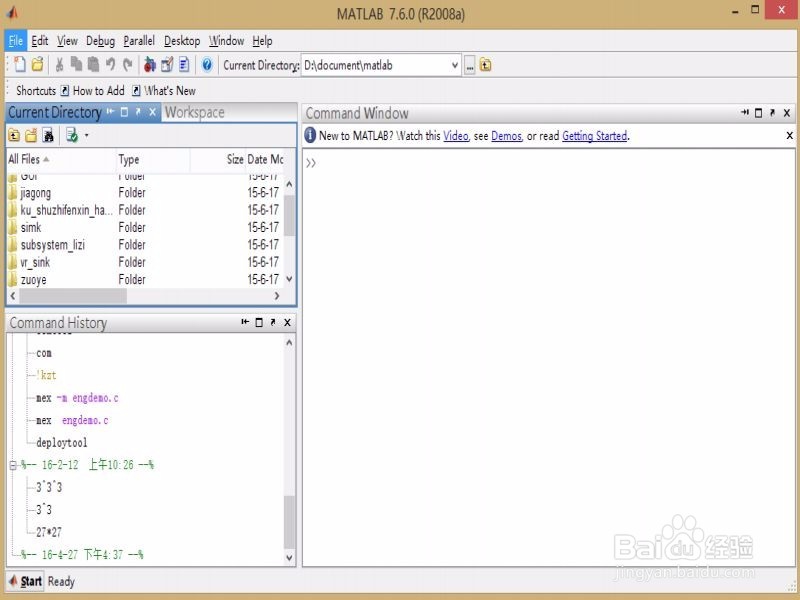Open the file reports icon in Current Directory panel
This screenshot has width=800, height=600.
(x=72, y=136)
